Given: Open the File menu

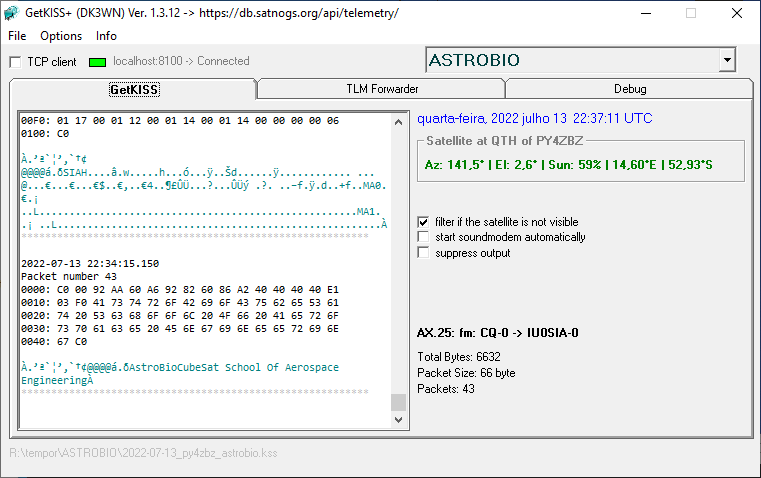Looking at the screenshot, I should [x=17, y=36].
